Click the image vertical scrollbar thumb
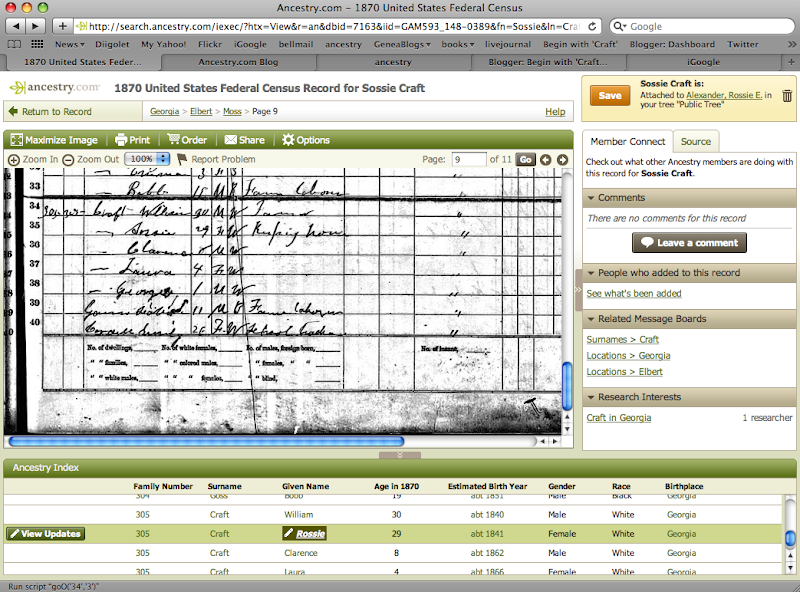800x592 pixels. (x=567, y=386)
